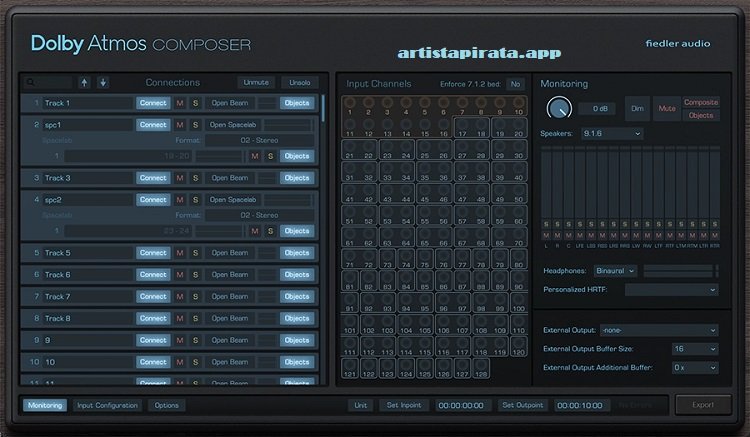
Task: Mute the spc1 connection
Action: 180,125
